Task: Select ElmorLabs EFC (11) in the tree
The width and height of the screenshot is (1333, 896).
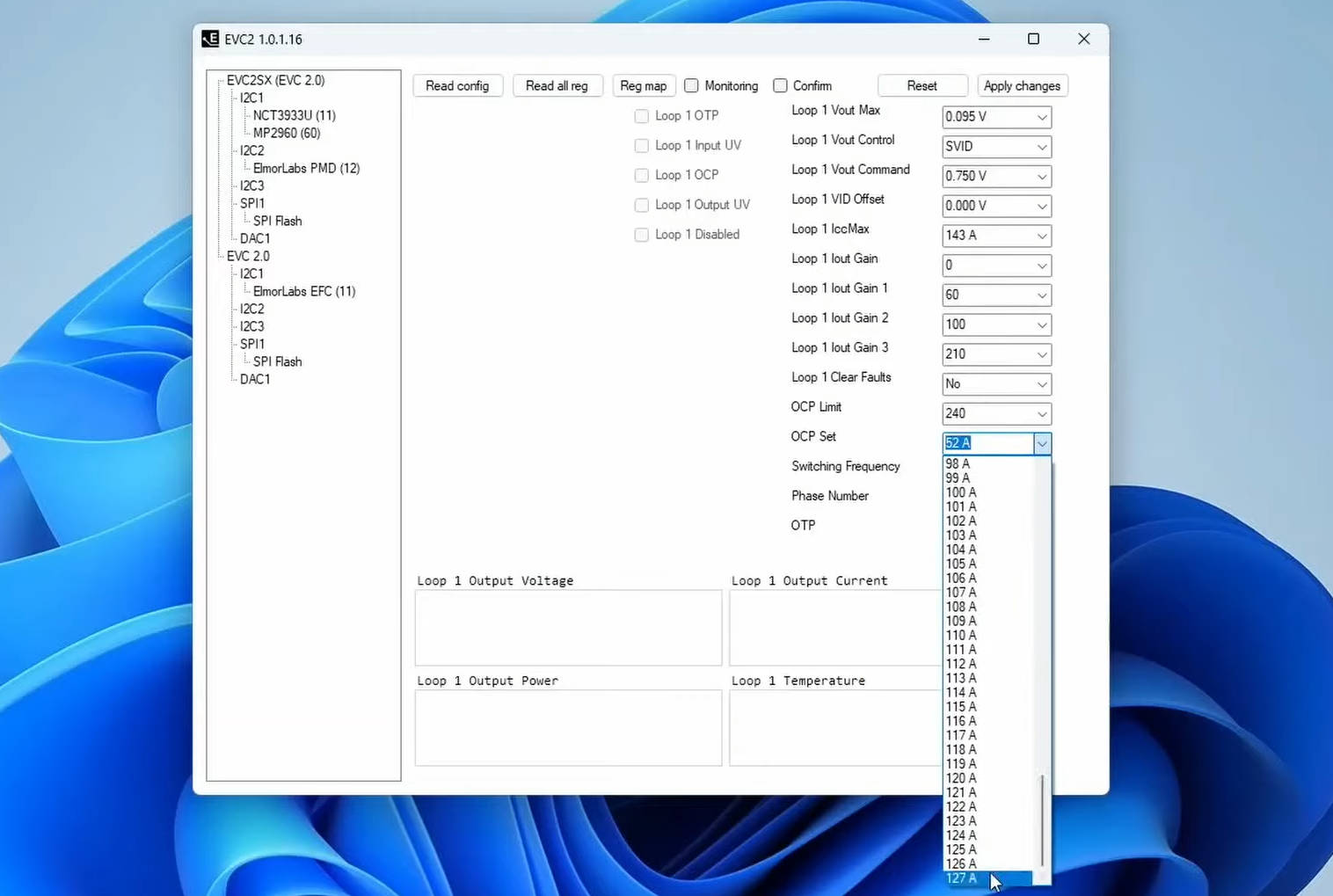Action: pyautogui.click(x=304, y=291)
